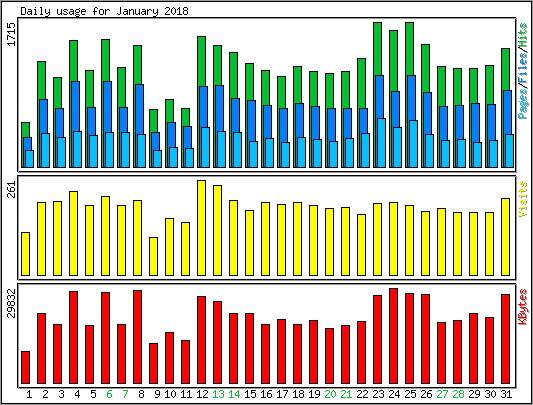Click day 31 label on the x-axis
Screen dimensions: 533x405
tap(506, 394)
